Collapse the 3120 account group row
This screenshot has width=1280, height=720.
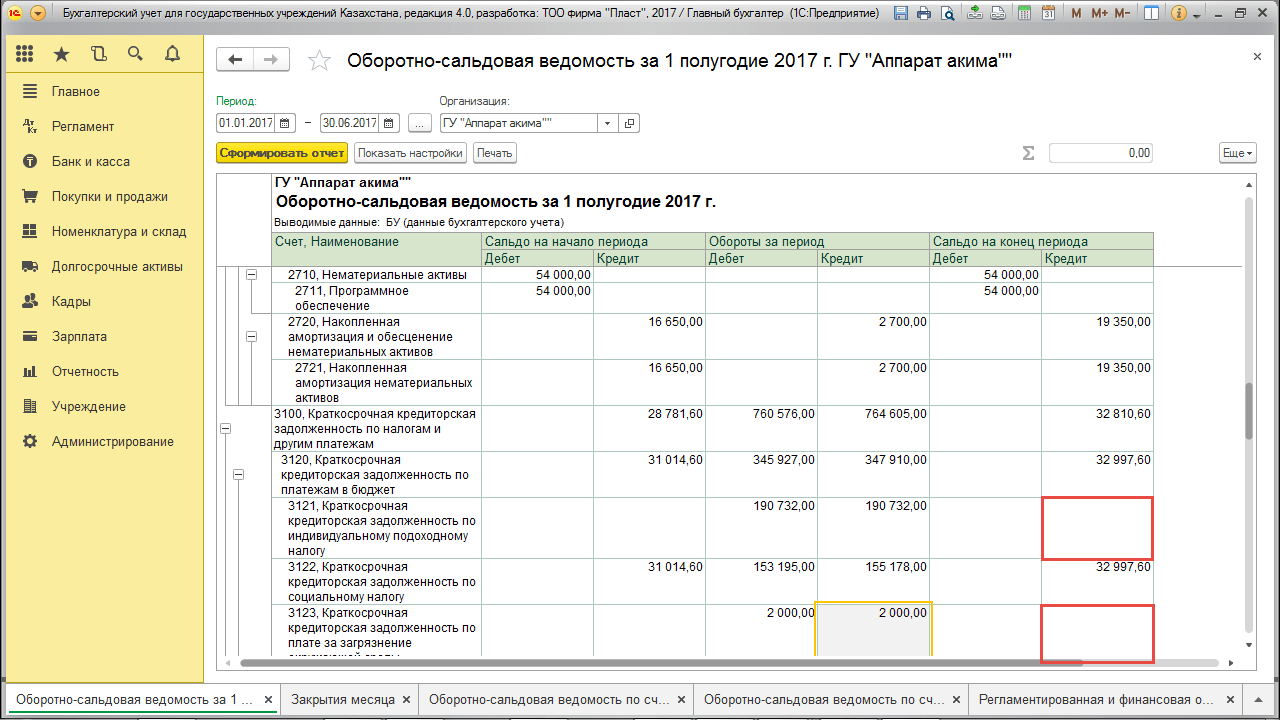239,473
